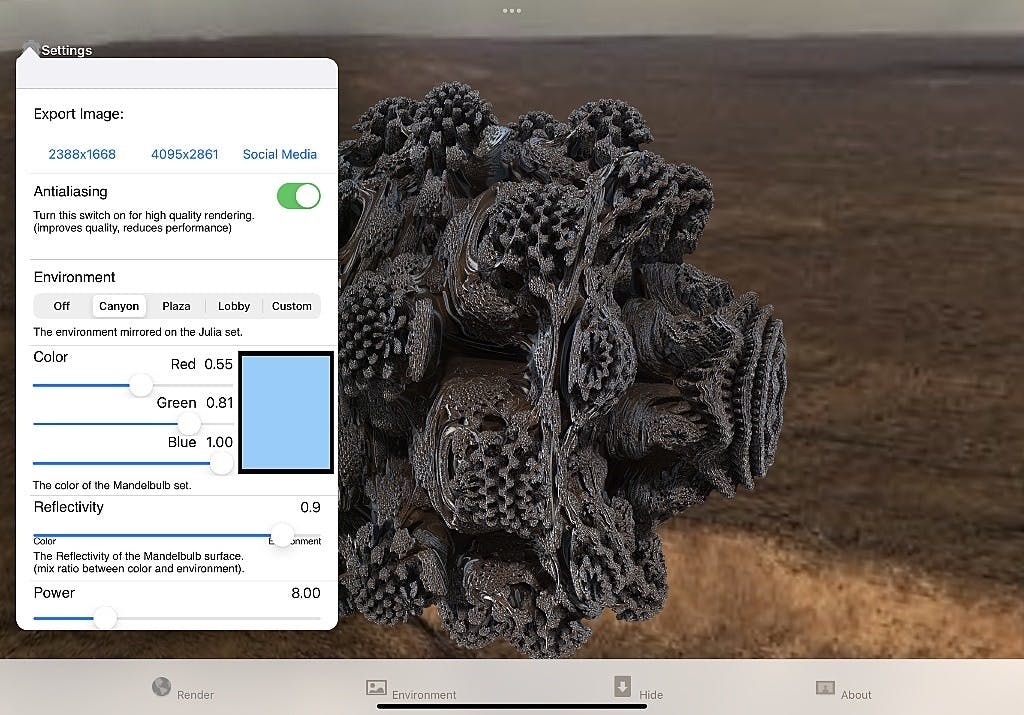The image size is (1024, 715).
Task: Click the Power slider thumb
Action: point(105,618)
